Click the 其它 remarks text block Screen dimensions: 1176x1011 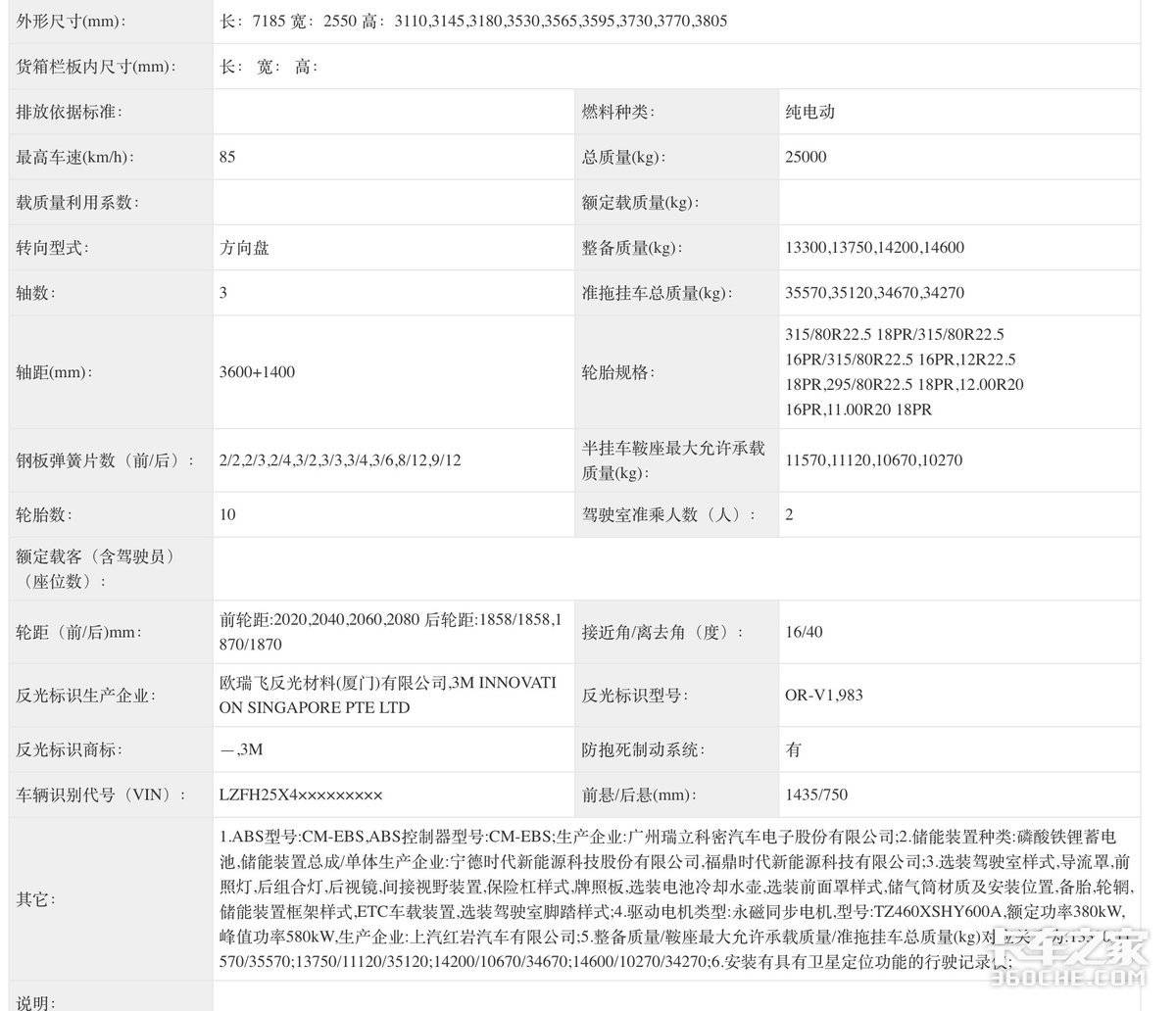point(666,899)
